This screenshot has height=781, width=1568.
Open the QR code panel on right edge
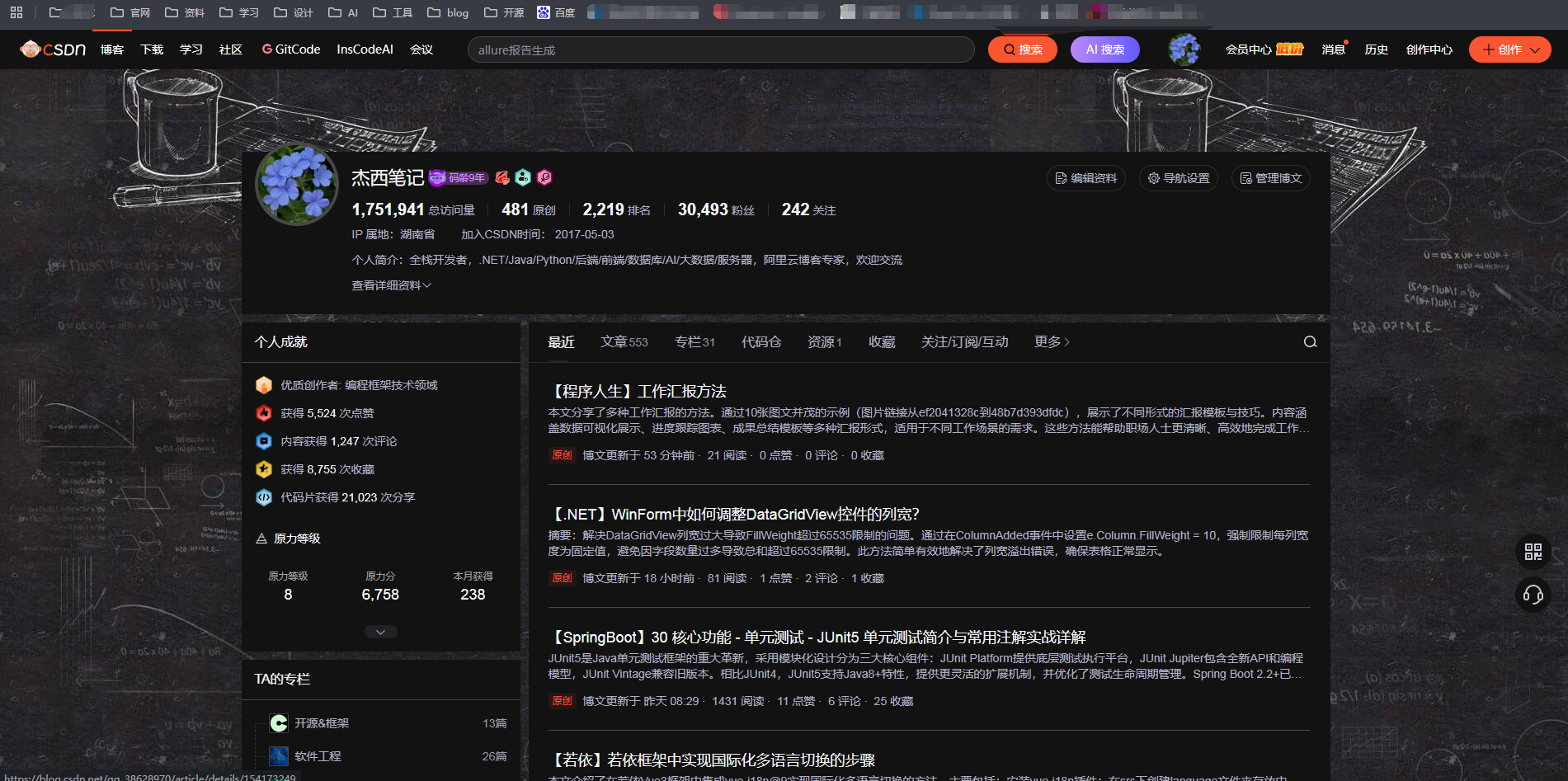point(1533,551)
